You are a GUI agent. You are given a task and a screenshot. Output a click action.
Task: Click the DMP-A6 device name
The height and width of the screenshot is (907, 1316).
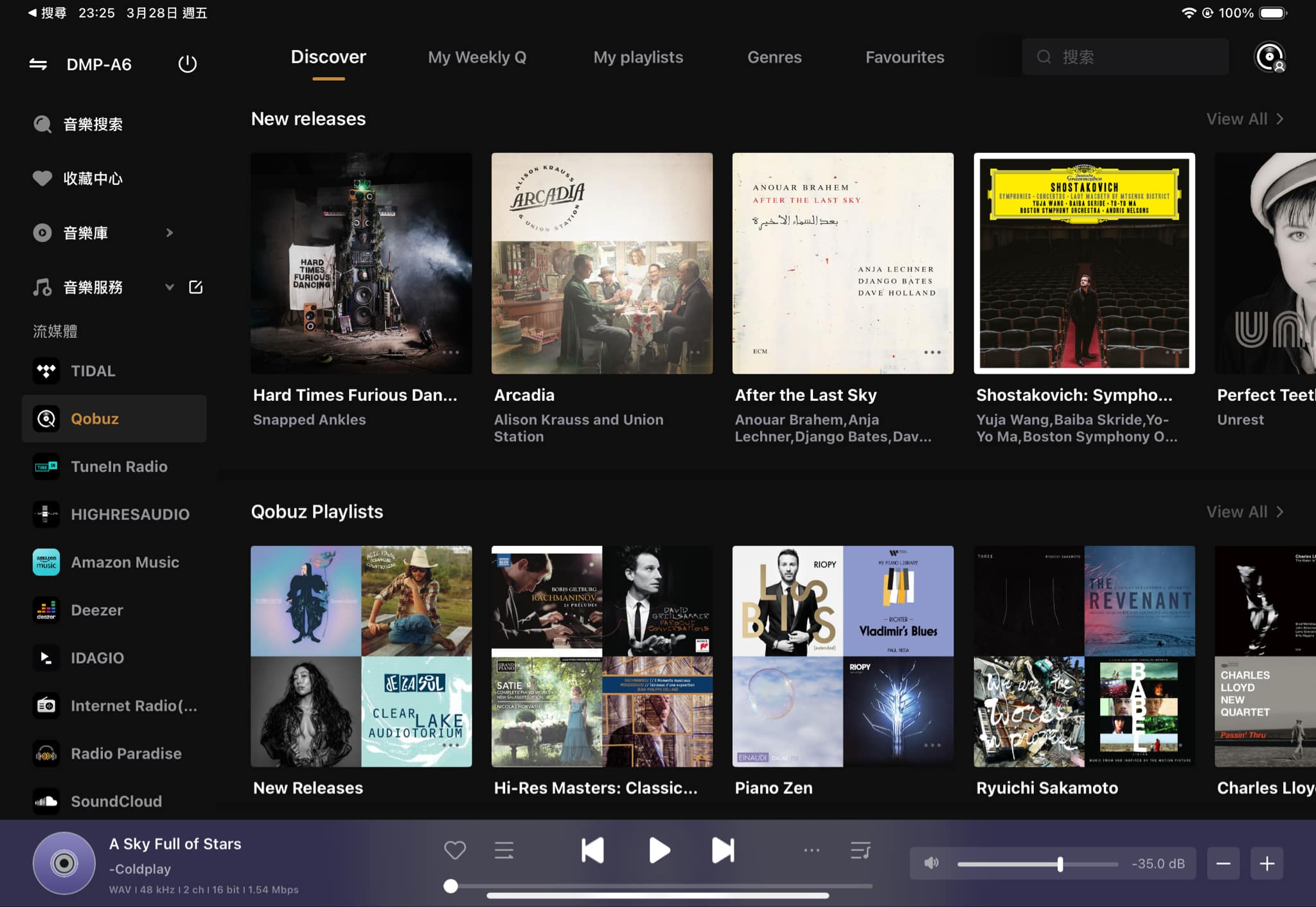point(99,64)
